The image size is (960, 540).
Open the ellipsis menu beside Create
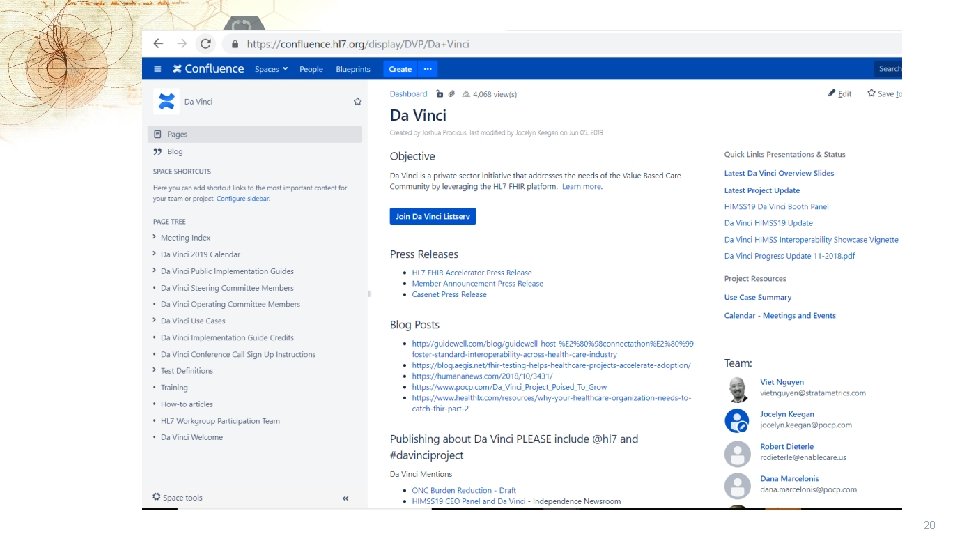[427, 69]
